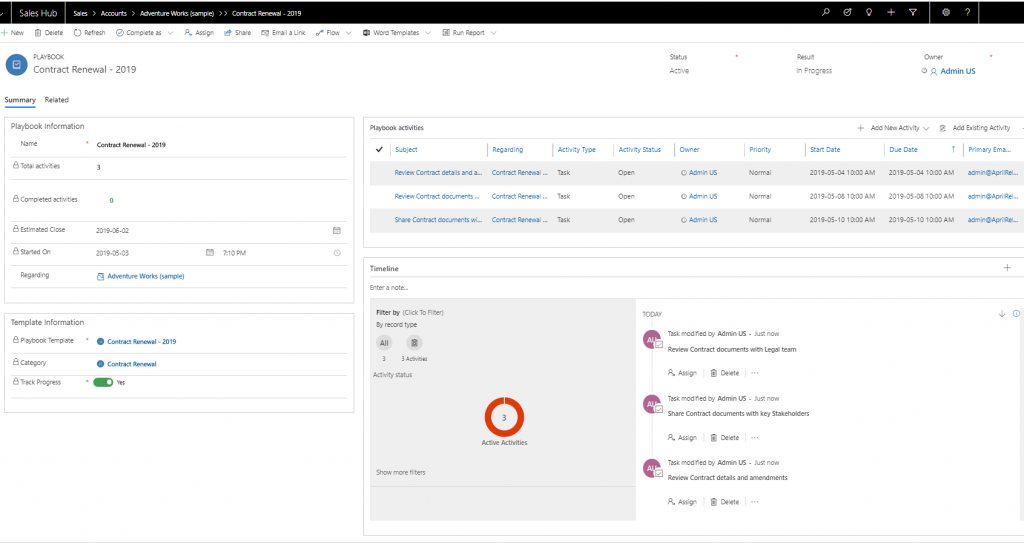The height and width of the screenshot is (543, 1024).
Task: Click the Advanced Find filter icon
Action: click(x=911, y=12)
